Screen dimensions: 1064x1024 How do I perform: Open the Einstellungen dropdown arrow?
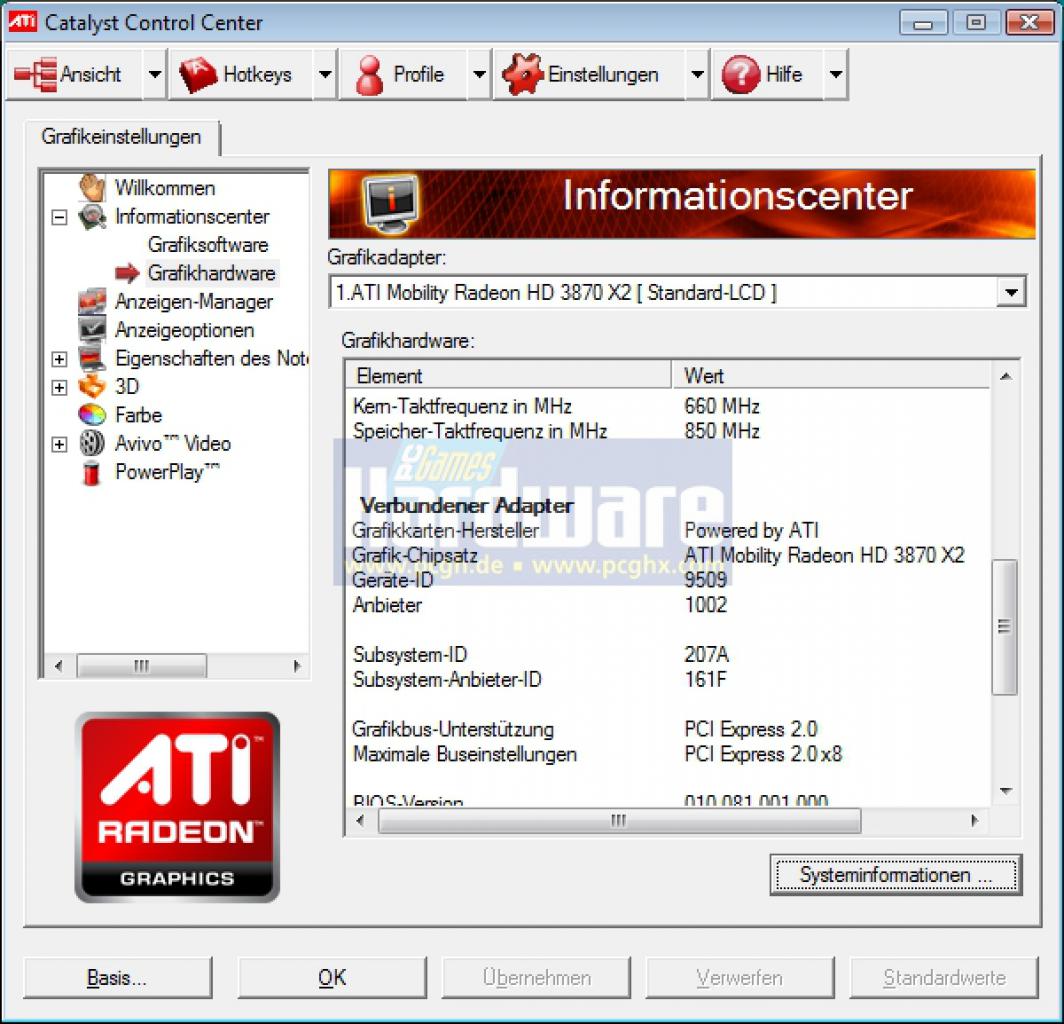(698, 74)
